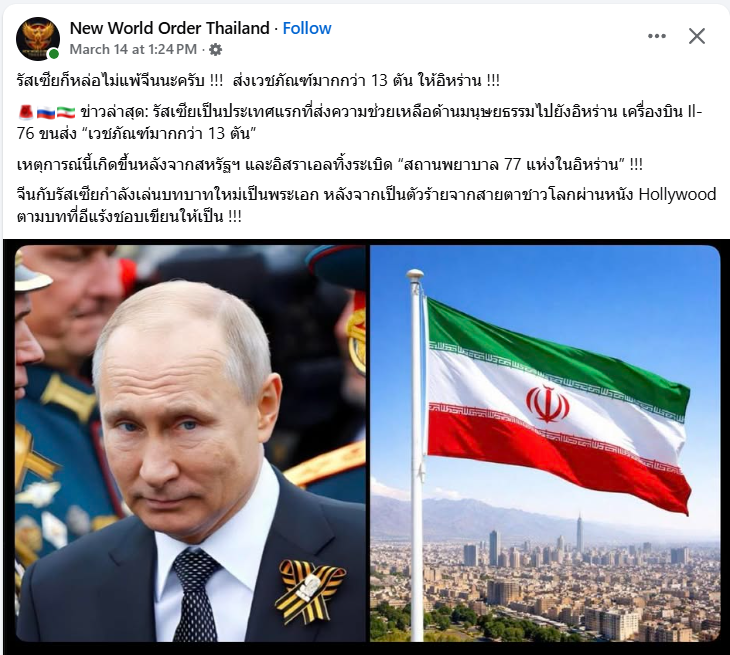Screen dimensions: 730x655
Task: Click the word Hollywood in the post text
Action: click(x=677, y=194)
